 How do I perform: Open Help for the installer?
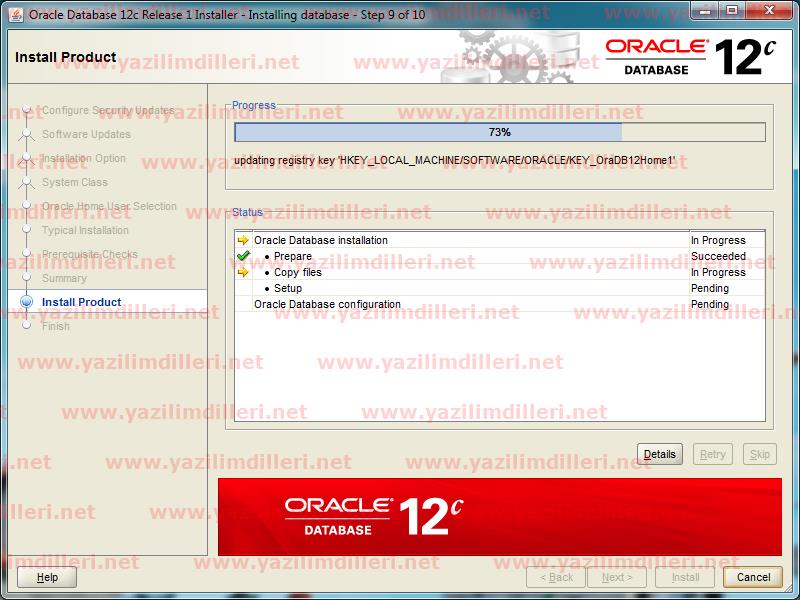(x=47, y=577)
